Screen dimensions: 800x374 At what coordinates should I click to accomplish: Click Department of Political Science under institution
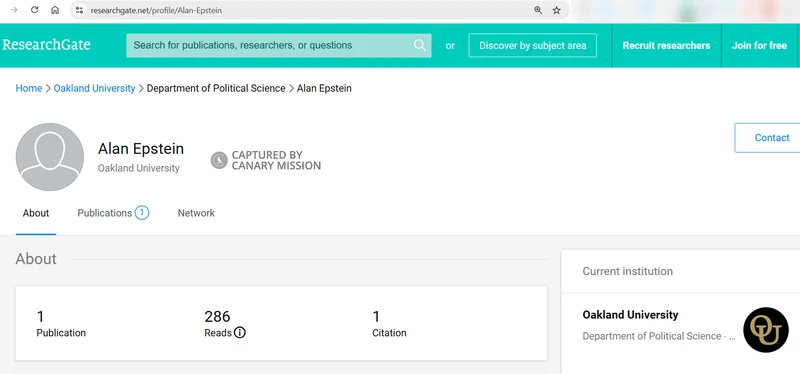tap(659, 336)
